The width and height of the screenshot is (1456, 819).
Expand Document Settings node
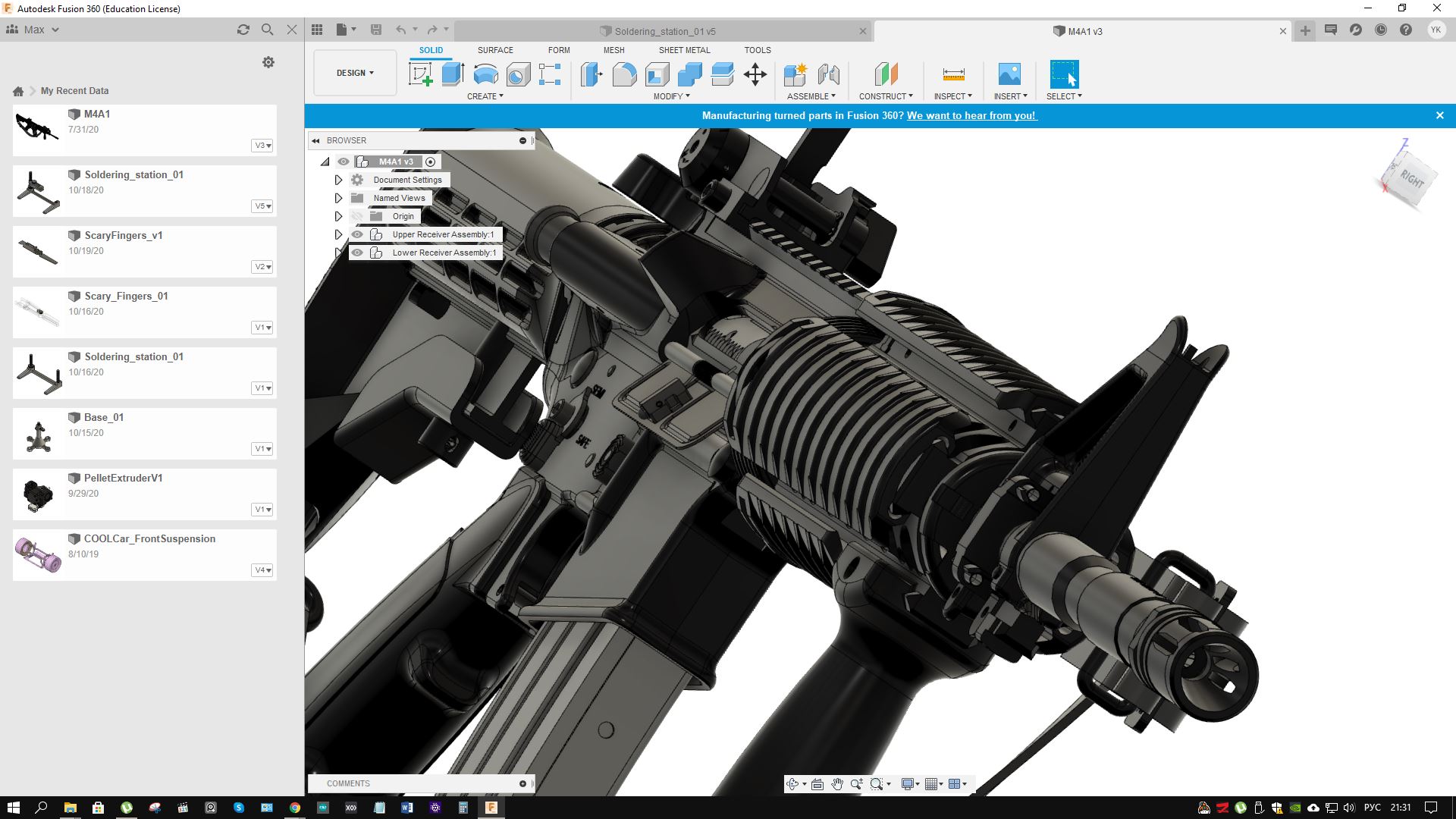[338, 180]
